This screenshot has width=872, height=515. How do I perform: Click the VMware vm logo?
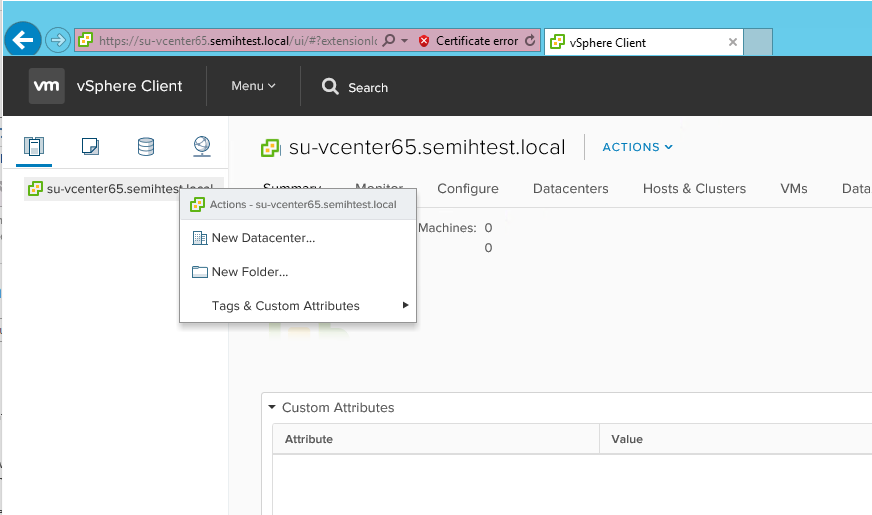tap(46, 86)
